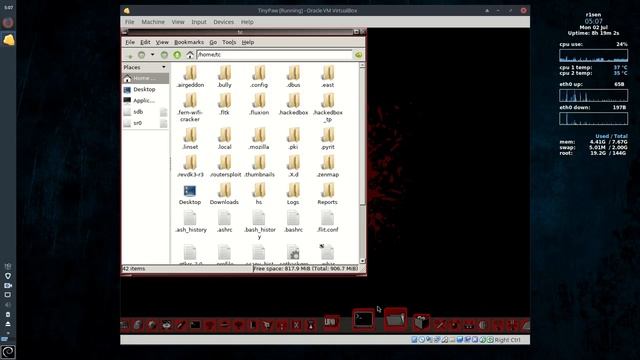Select the .config folder
Image resolution: width=640 pixels, height=360 pixels.
click(x=259, y=77)
